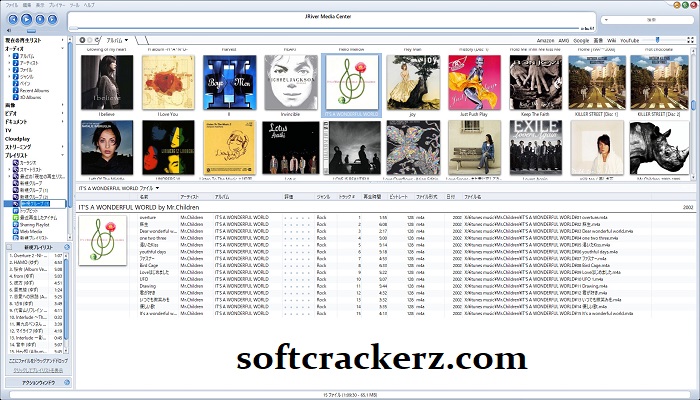Click the Stop playback button
700x400 pixels.
pyautogui.click(x=40, y=19)
